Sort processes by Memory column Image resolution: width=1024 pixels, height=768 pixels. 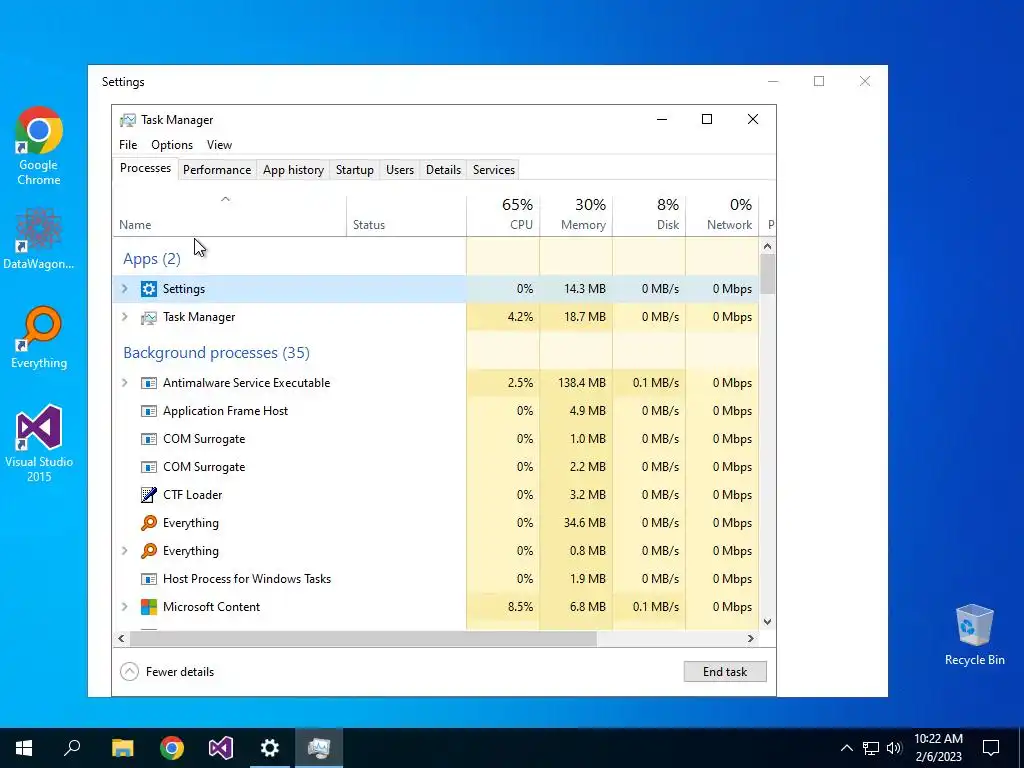[576, 216]
